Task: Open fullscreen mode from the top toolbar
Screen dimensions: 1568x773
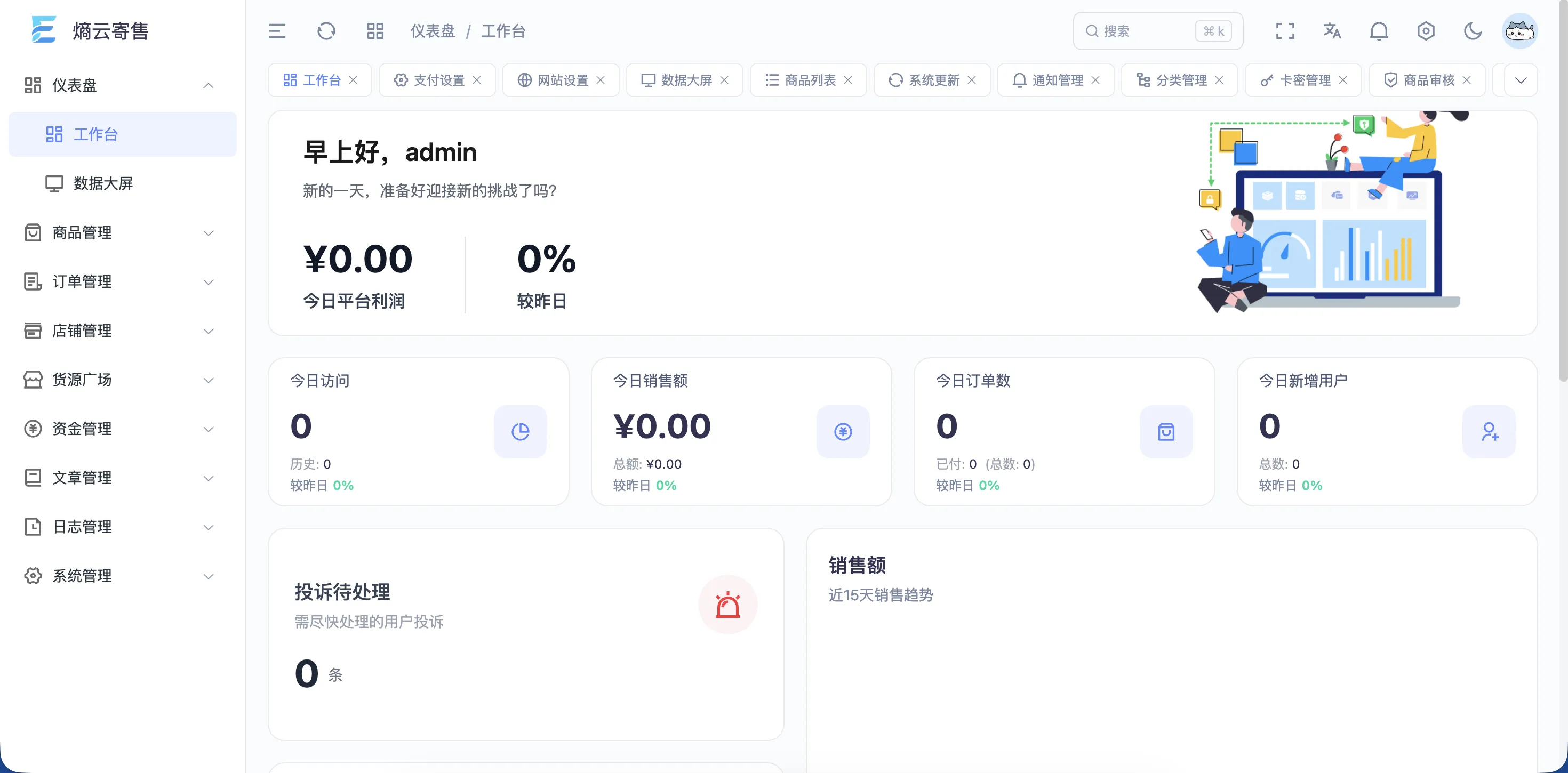Action: (1284, 30)
